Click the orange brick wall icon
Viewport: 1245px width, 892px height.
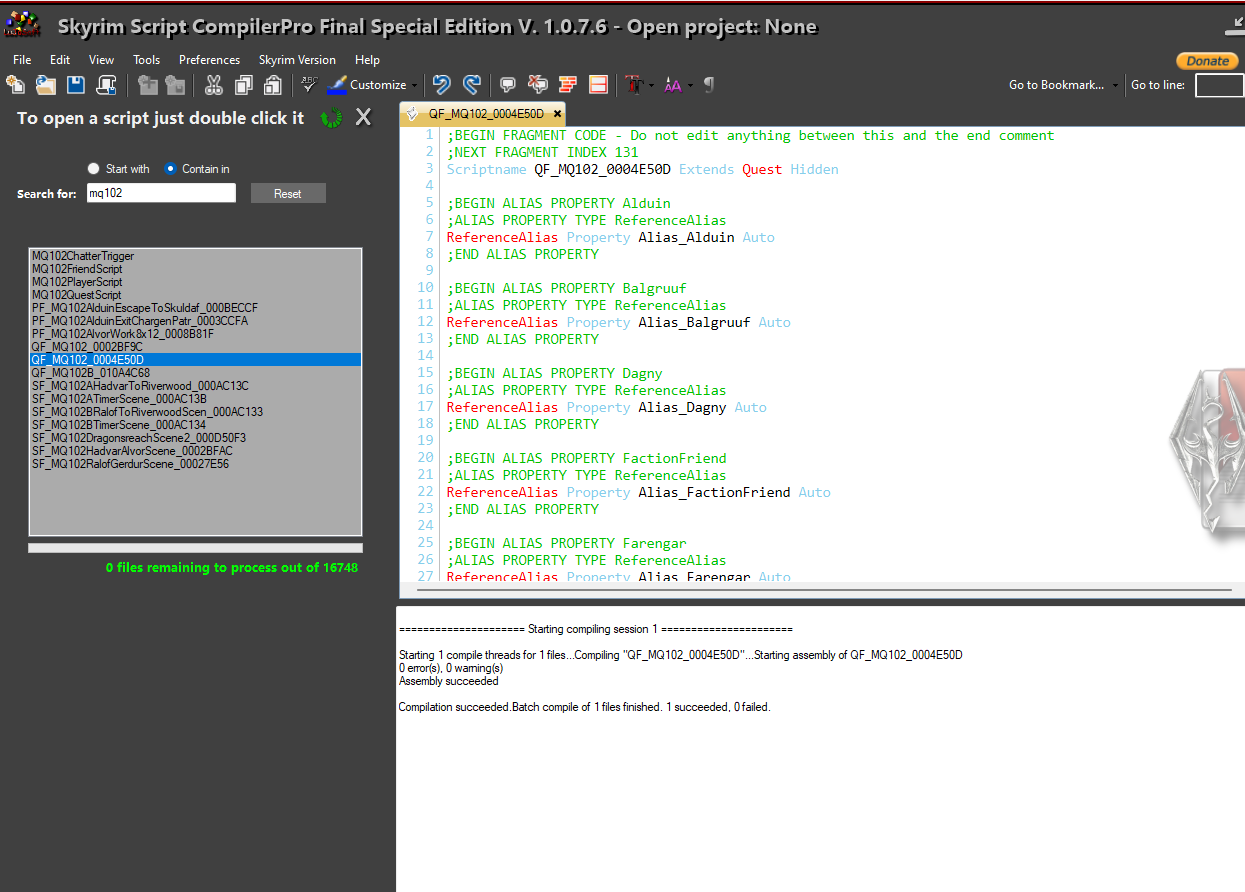click(x=568, y=85)
